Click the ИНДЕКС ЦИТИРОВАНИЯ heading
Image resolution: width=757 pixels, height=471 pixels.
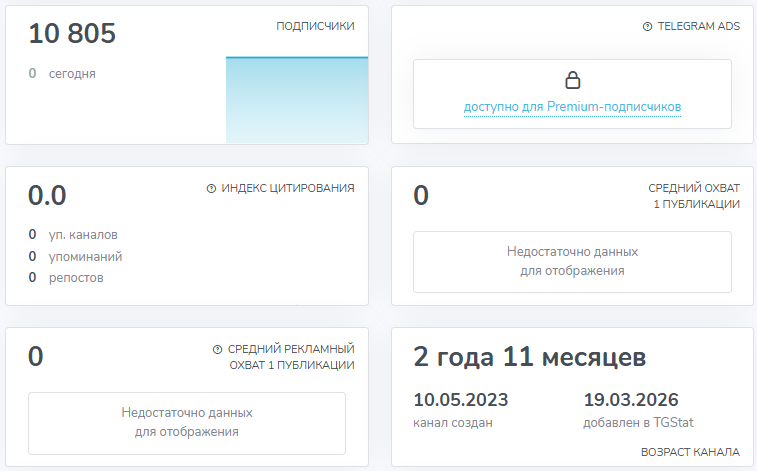[288, 188]
